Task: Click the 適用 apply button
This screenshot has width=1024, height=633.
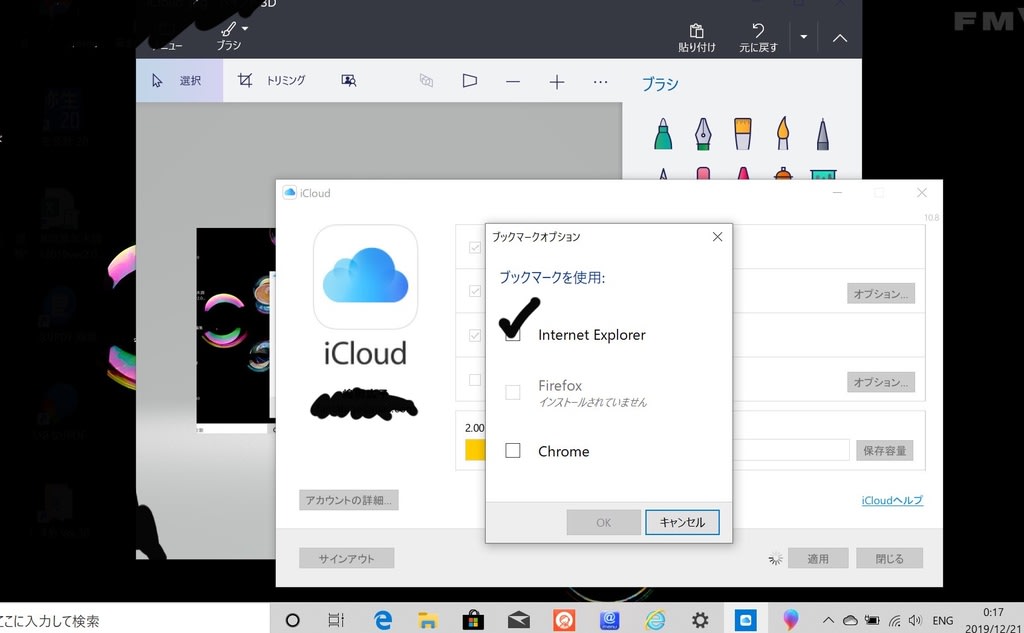Action: [818, 559]
